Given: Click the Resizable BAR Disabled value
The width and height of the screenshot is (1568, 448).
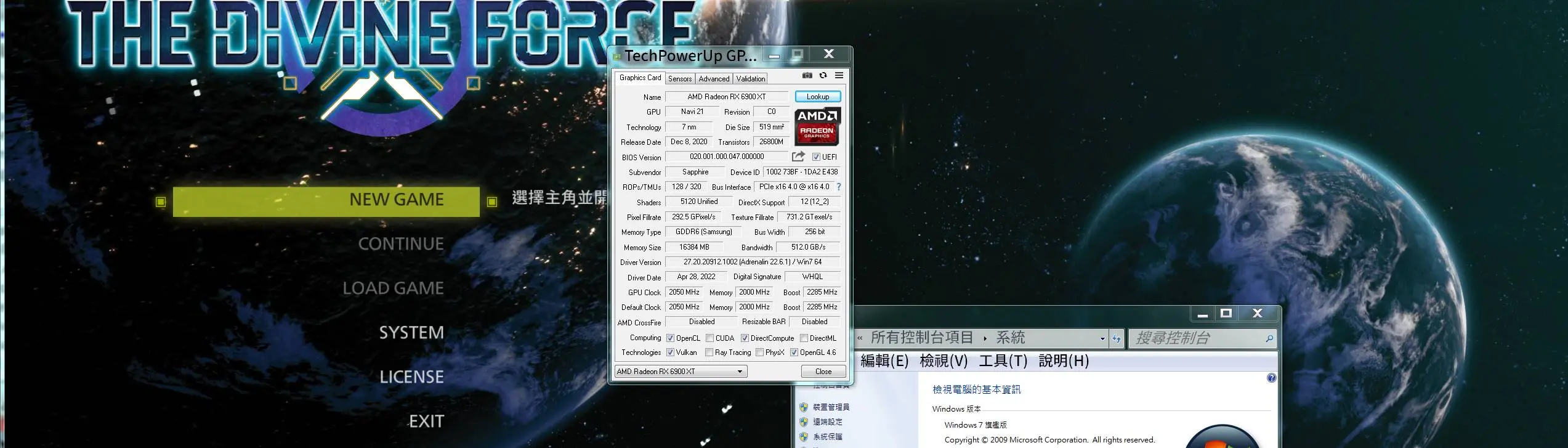Looking at the screenshot, I should point(815,322).
